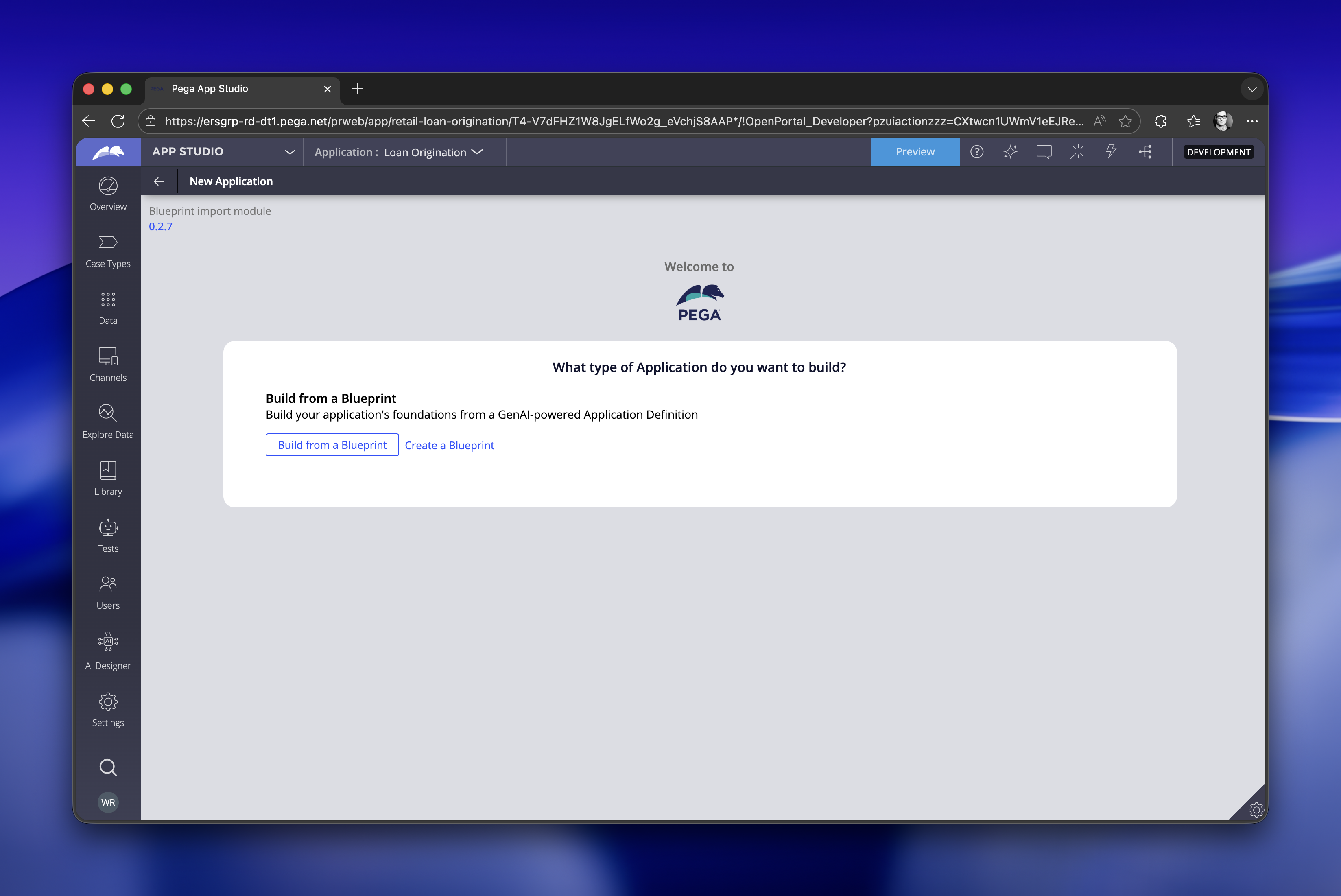Screen dimensions: 1341x896
Task: Click the Preview button
Action: [x=915, y=152]
